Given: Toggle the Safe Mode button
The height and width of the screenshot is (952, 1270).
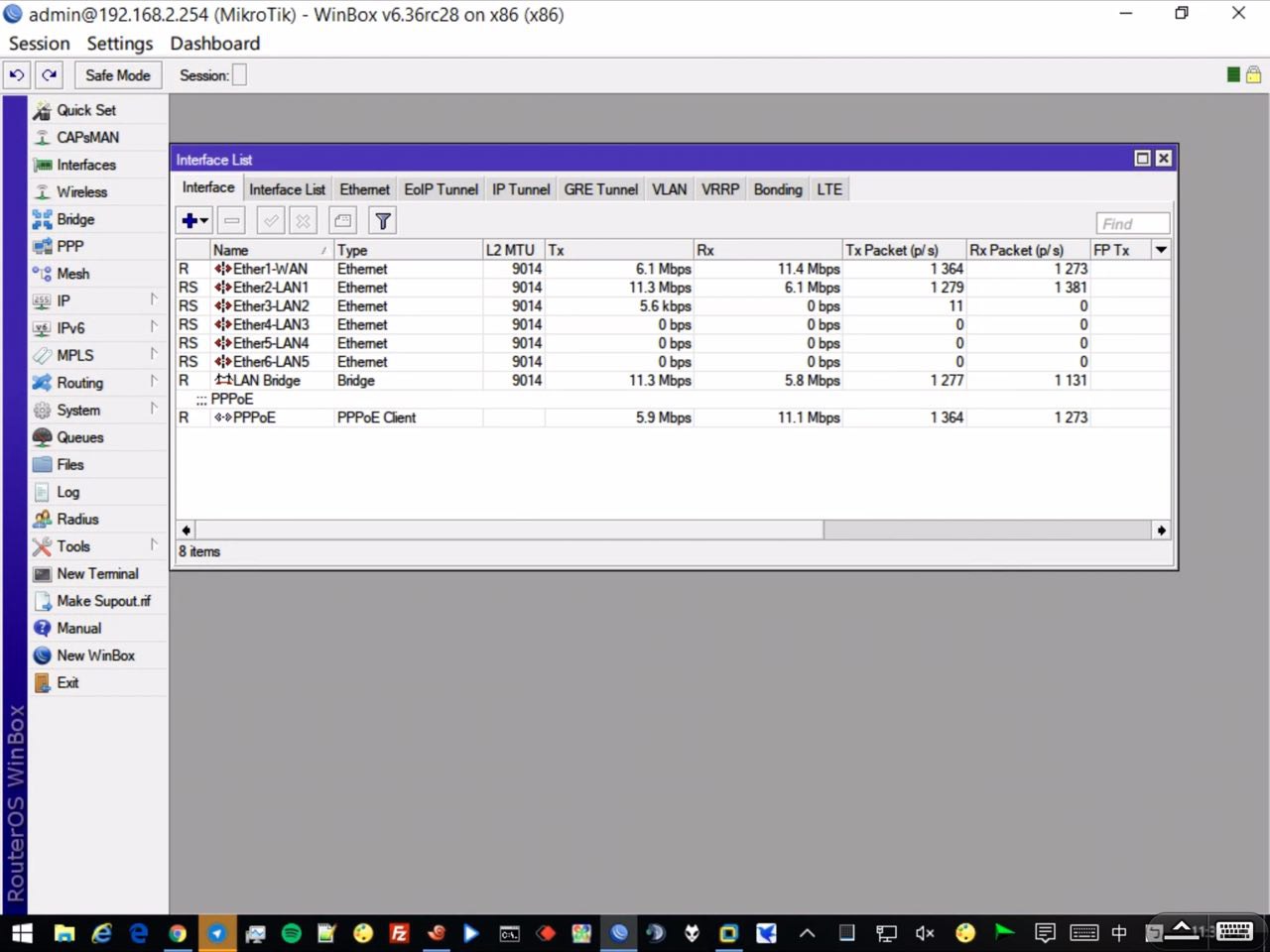Looking at the screenshot, I should [117, 75].
